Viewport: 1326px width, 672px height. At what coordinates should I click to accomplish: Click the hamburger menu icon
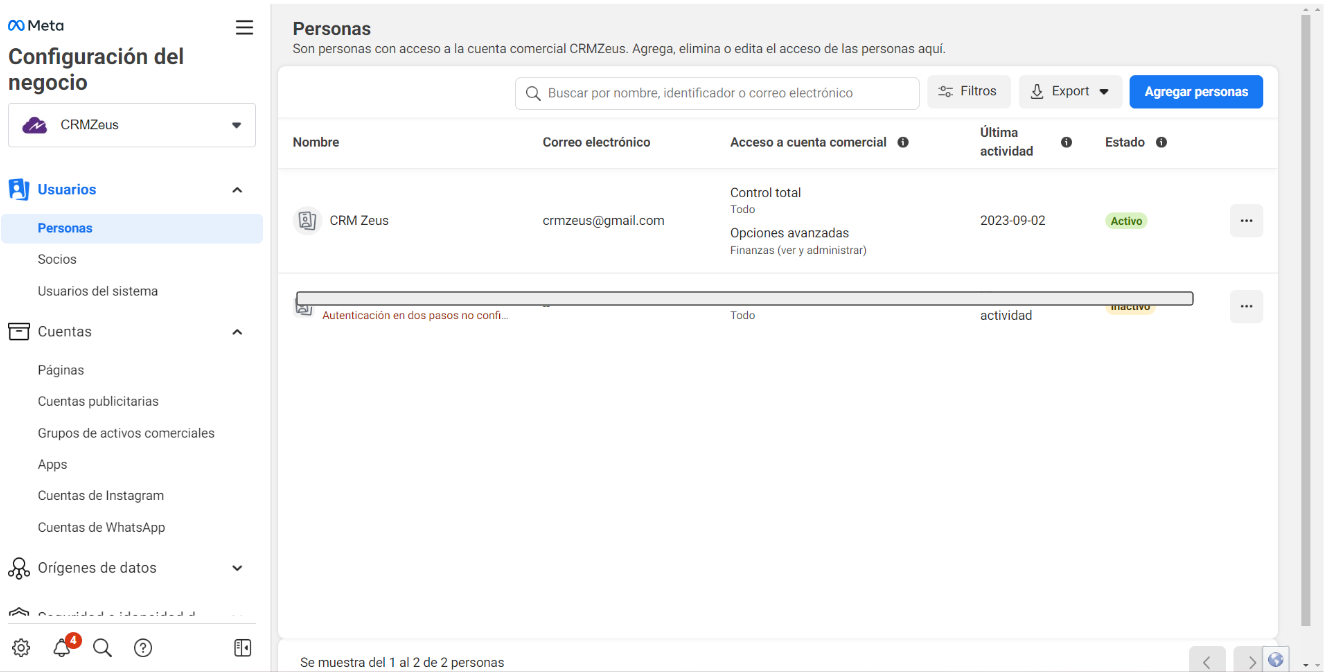pos(244,27)
